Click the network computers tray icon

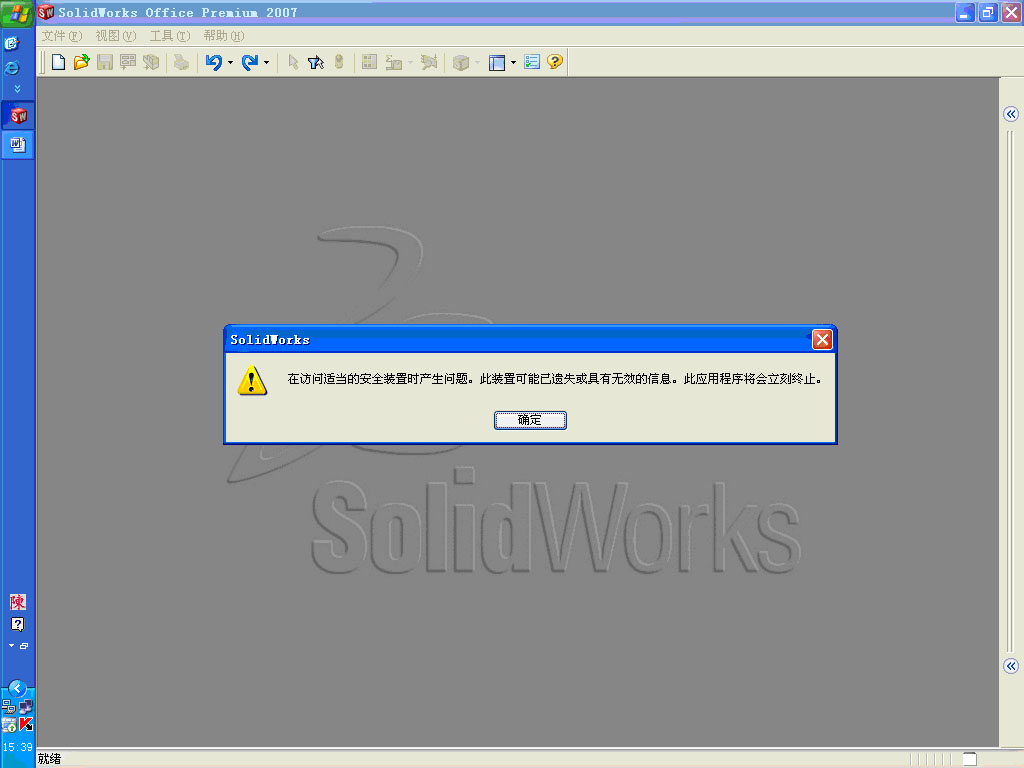8,706
